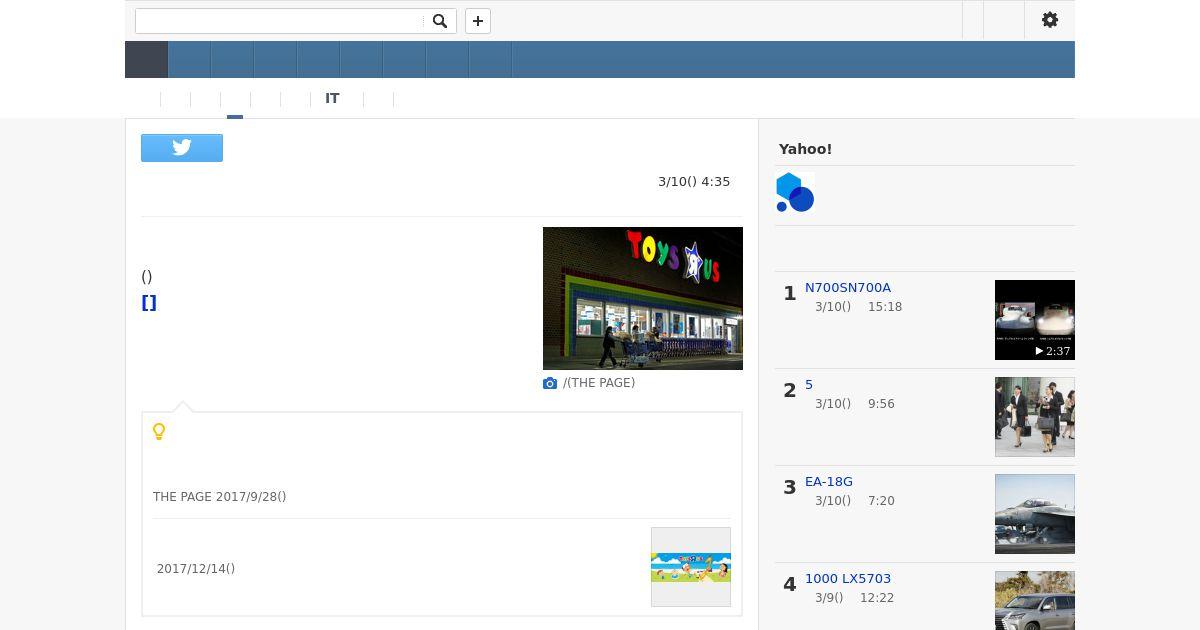Click the plus button beside the search box
This screenshot has height=630, width=1200.
click(x=478, y=21)
